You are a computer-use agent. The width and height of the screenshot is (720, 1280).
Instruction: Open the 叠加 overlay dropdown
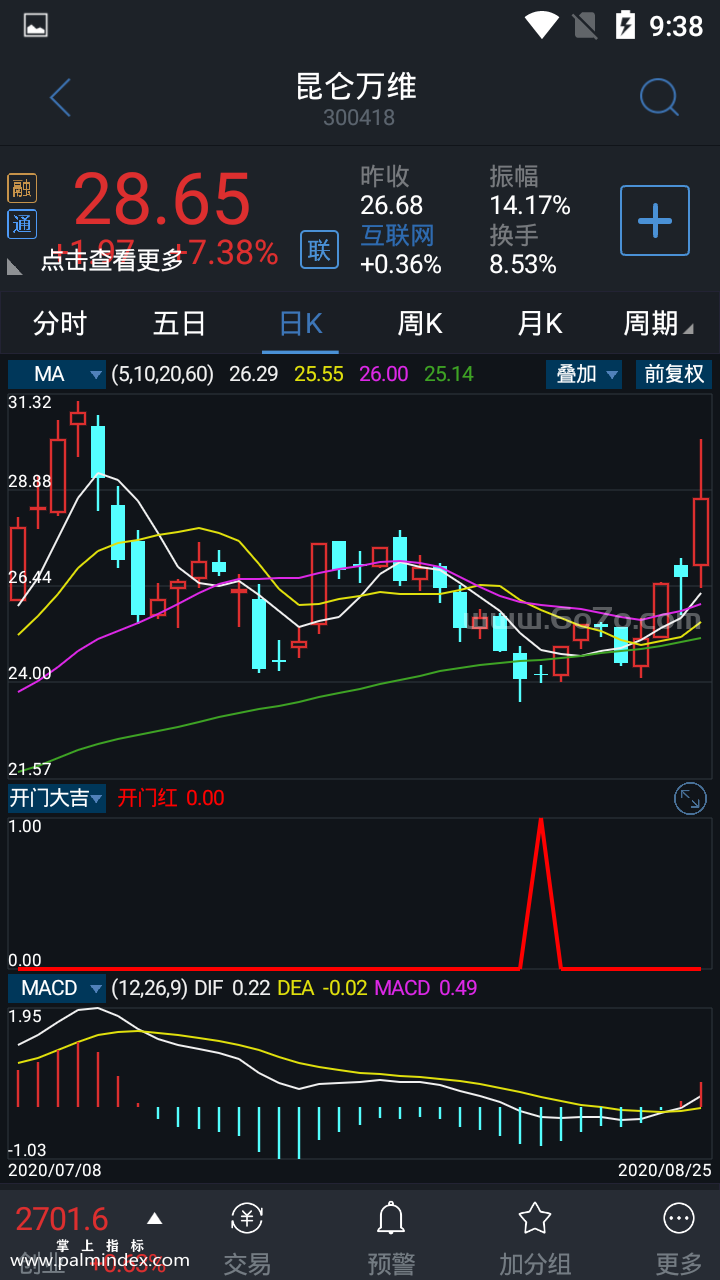click(584, 374)
